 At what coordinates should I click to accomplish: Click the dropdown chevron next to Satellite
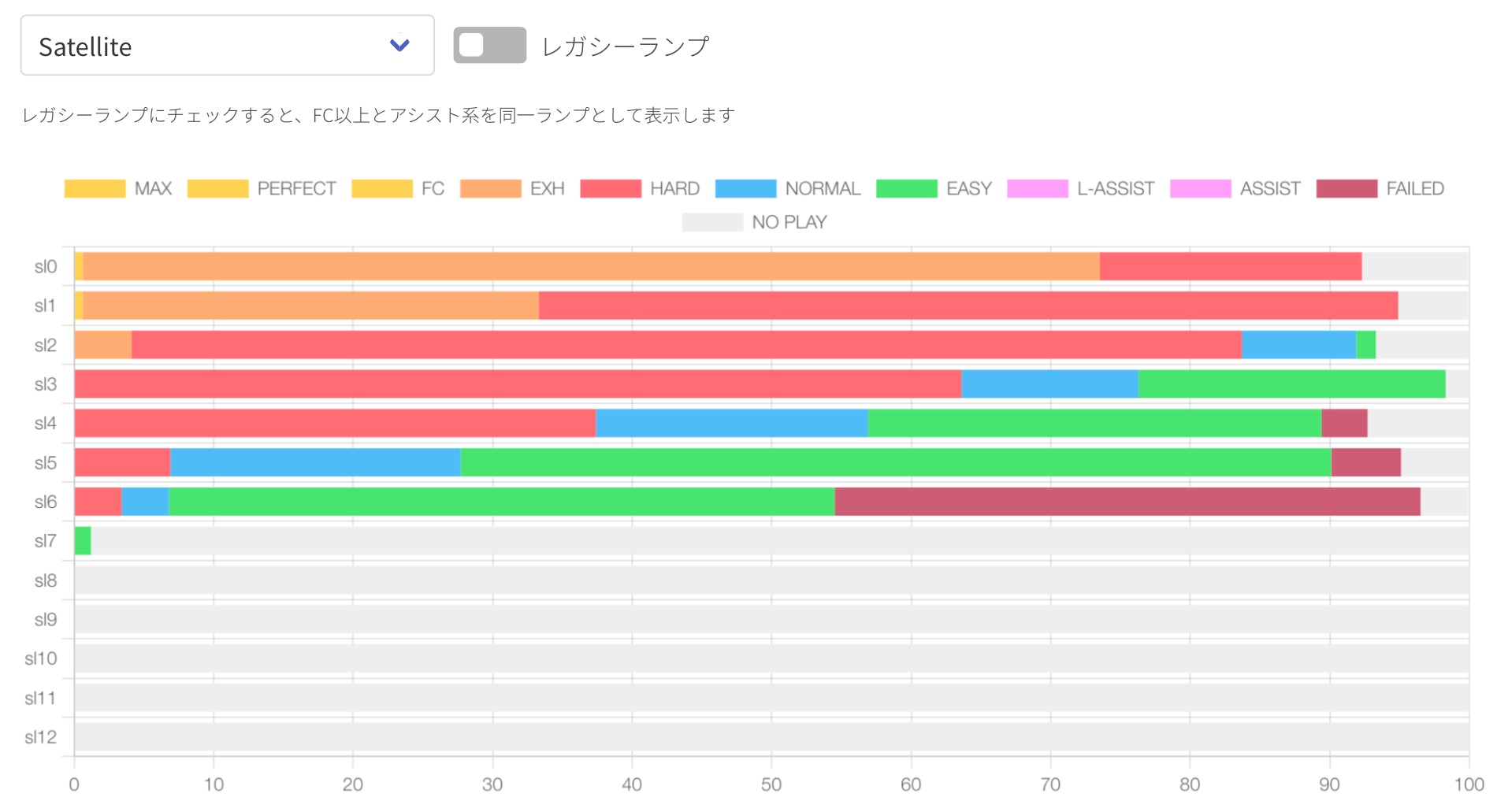tap(399, 45)
